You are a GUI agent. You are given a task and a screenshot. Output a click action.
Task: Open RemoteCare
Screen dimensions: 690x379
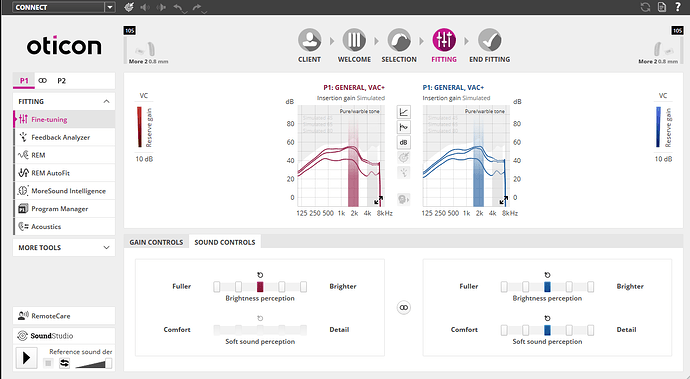64,316
